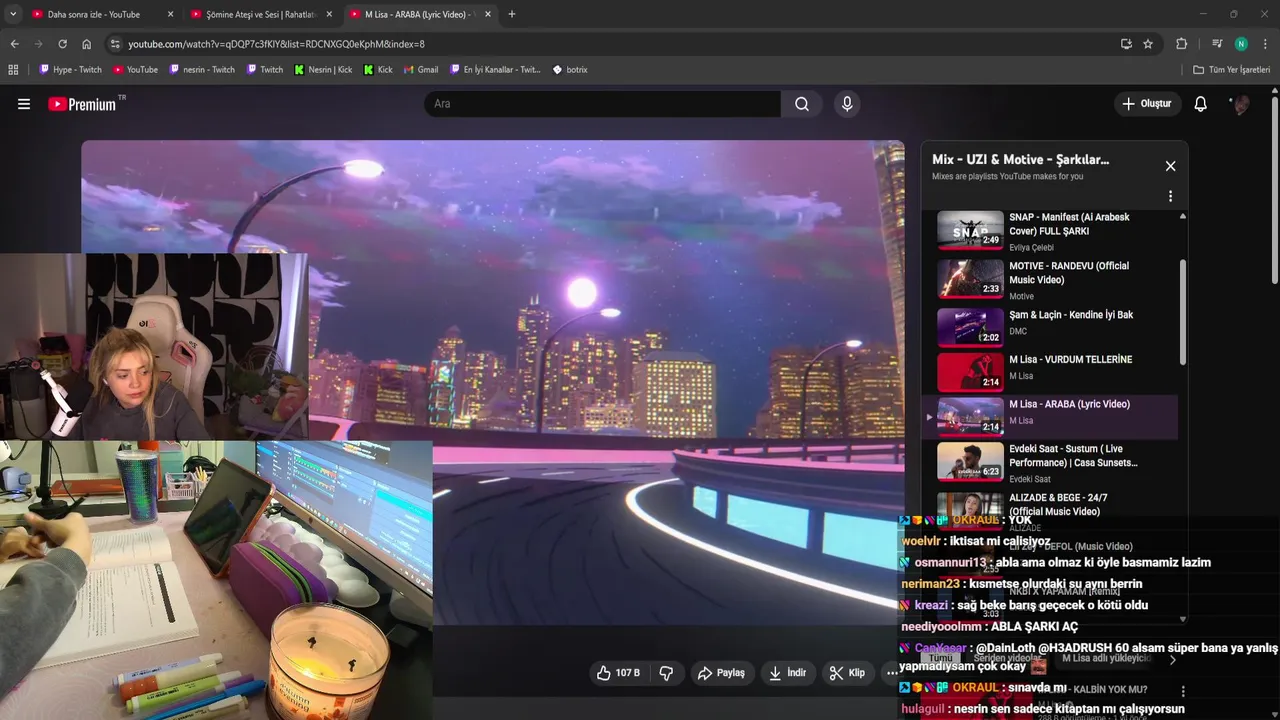Start voice search with the microphone

pyautogui.click(x=847, y=104)
